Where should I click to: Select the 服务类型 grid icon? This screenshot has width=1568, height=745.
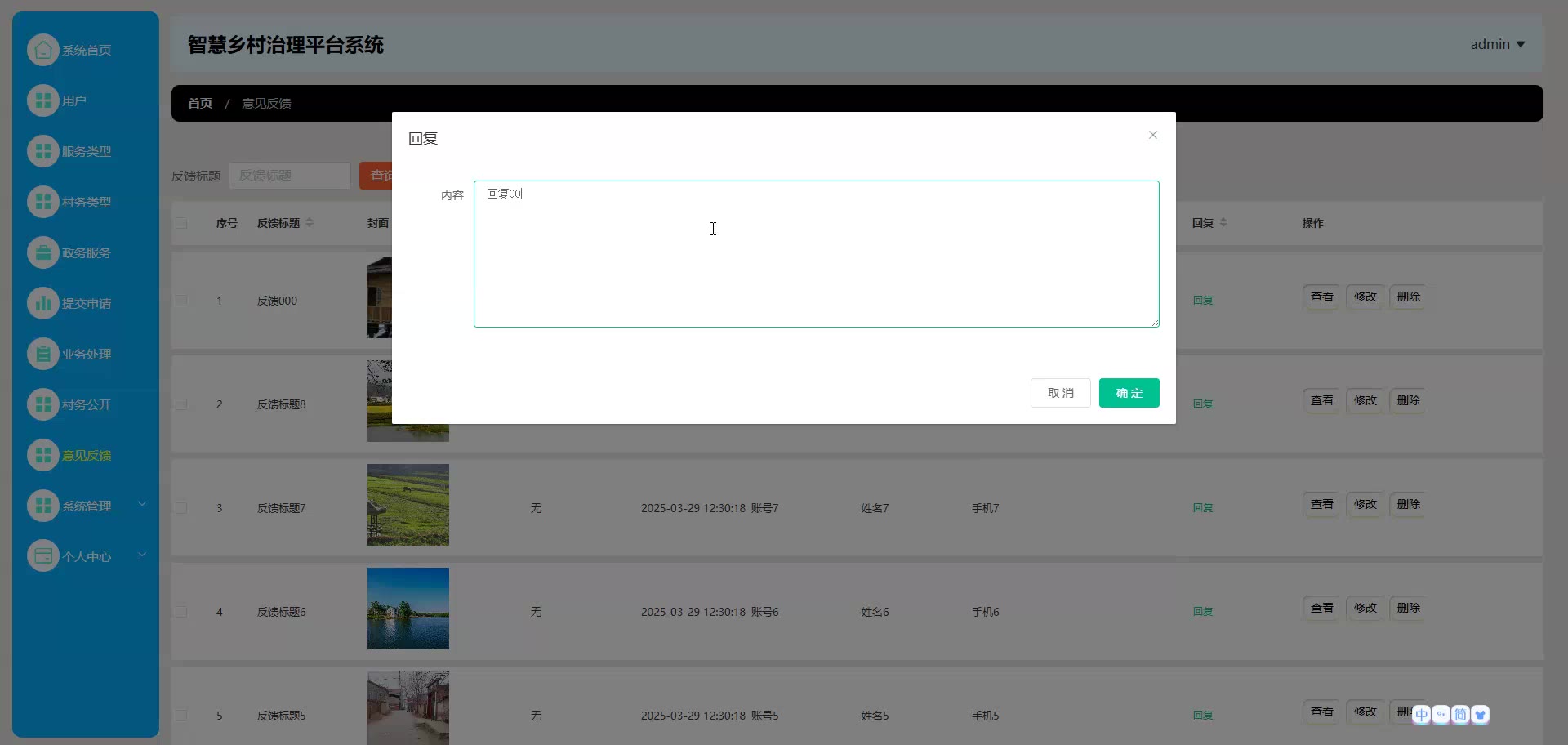[42, 151]
